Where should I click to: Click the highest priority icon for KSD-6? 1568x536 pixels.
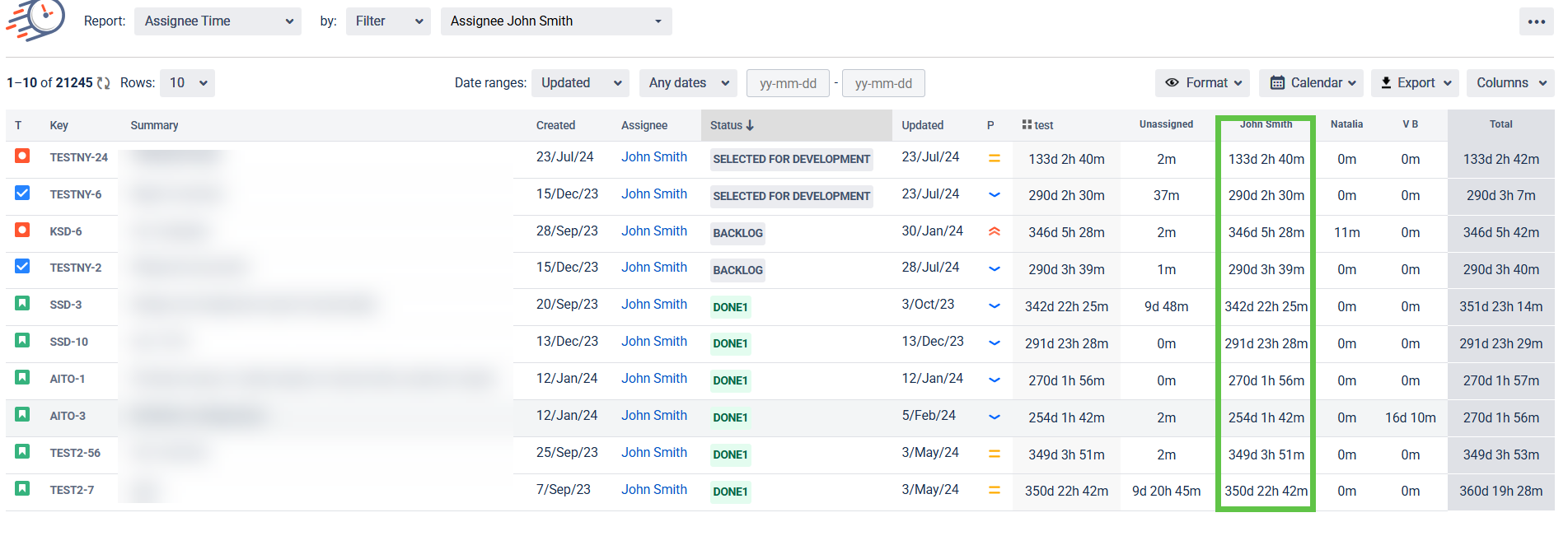[x=994, y=231]
